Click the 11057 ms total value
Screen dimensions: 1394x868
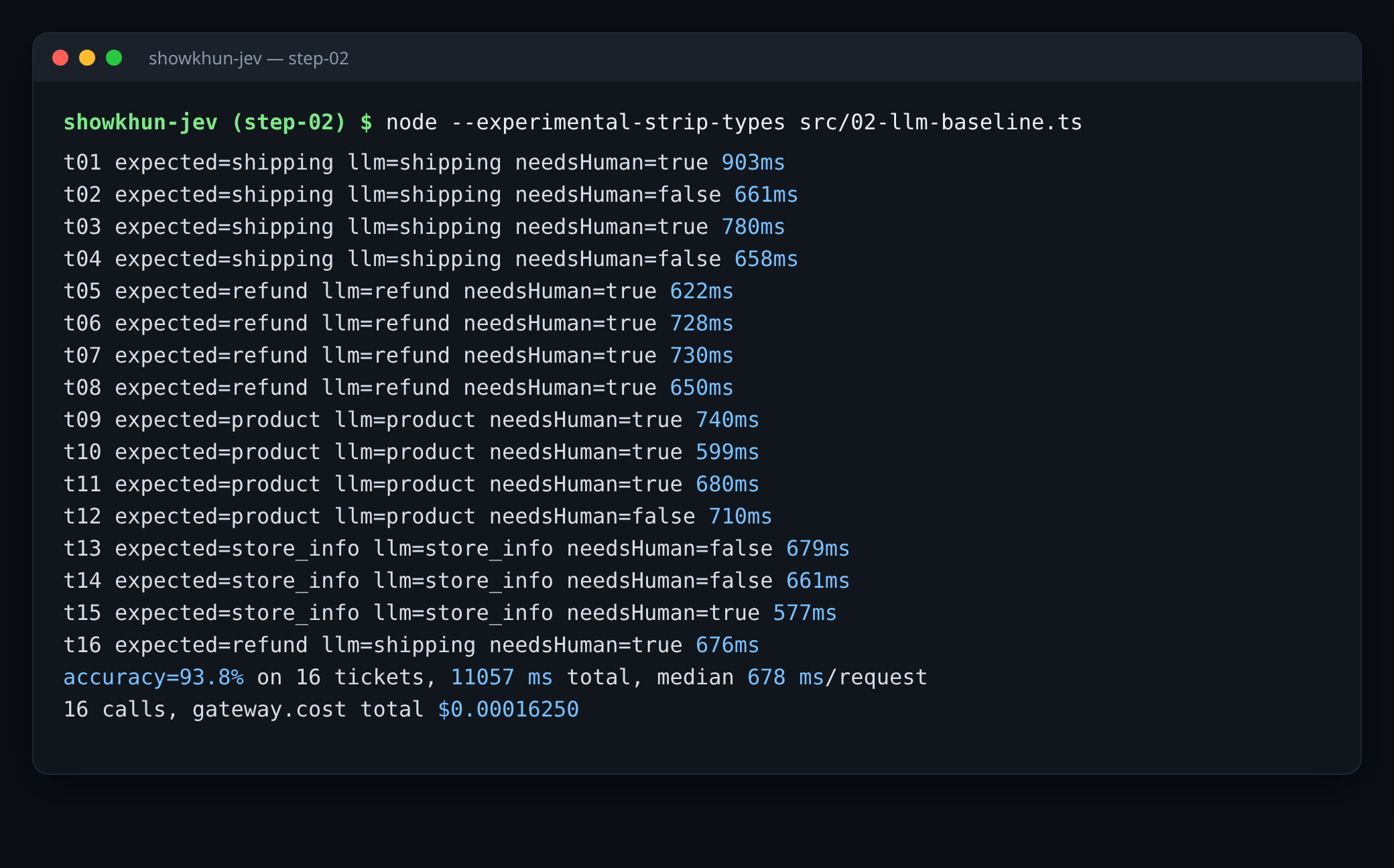[502, 677]
